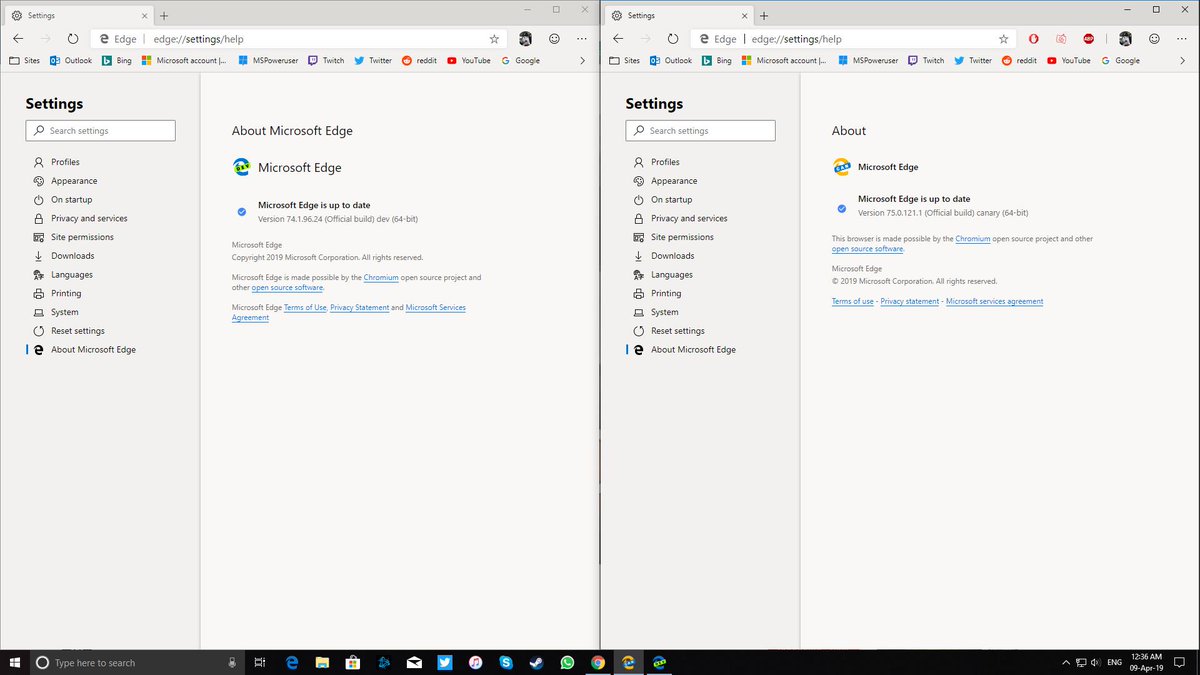The height and width of the screenshot is (675, 1200).
Task: Add page to favorites with the star icon
Action: click(493, 38)
